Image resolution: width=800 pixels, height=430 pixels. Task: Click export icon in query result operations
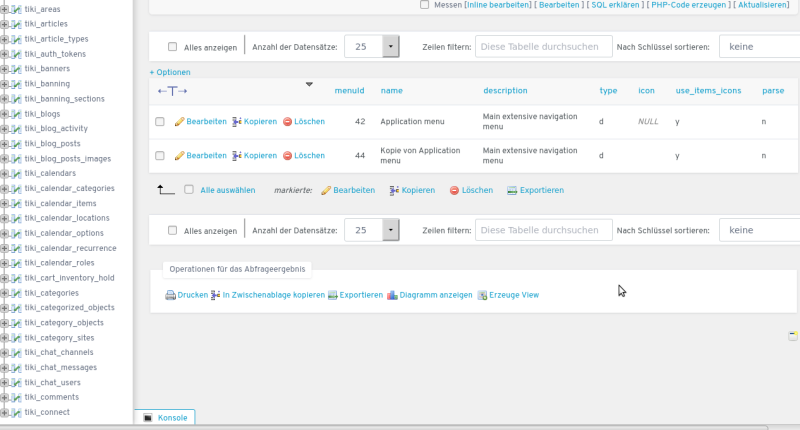click(x=332, y=295)
